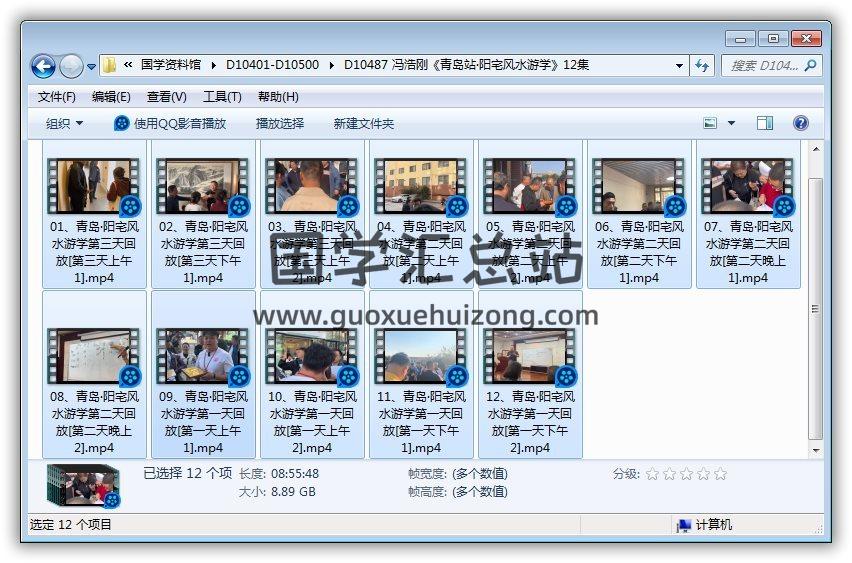Open the 工具(T) menu
This screenshot has height=563, width=852.
tap(222, 97)
